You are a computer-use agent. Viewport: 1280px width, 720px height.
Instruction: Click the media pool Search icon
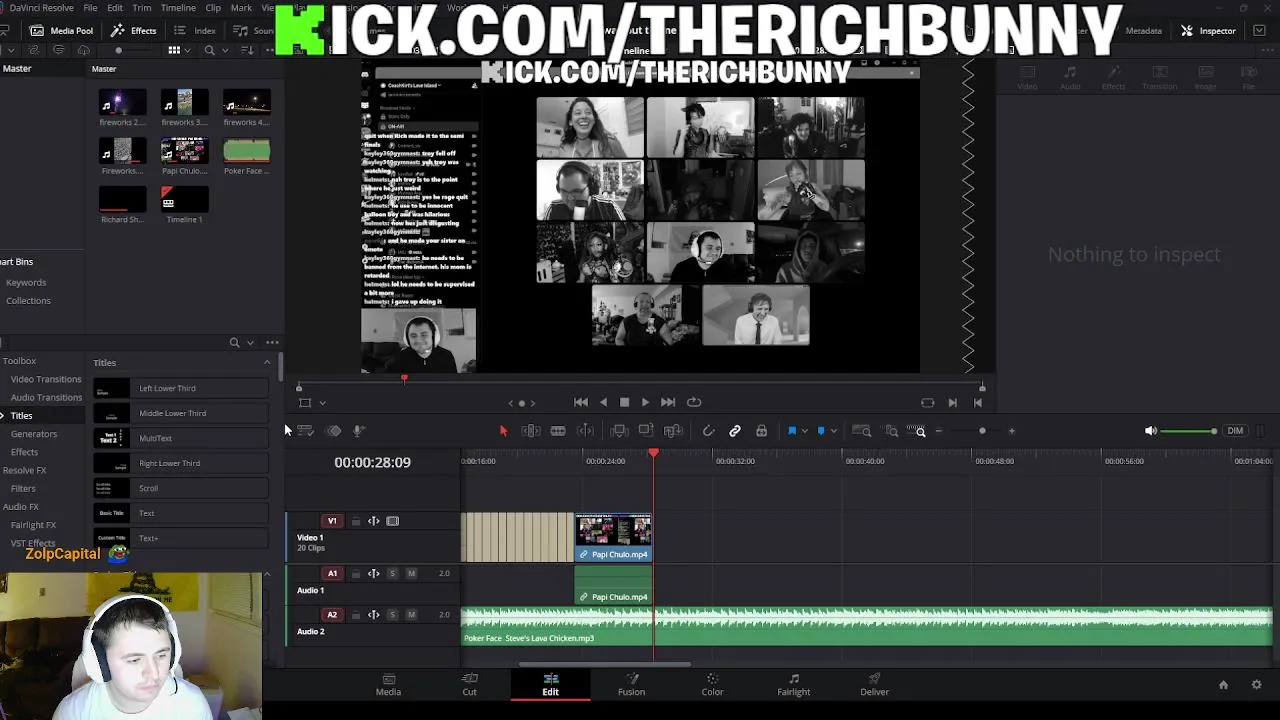[209, 50]
